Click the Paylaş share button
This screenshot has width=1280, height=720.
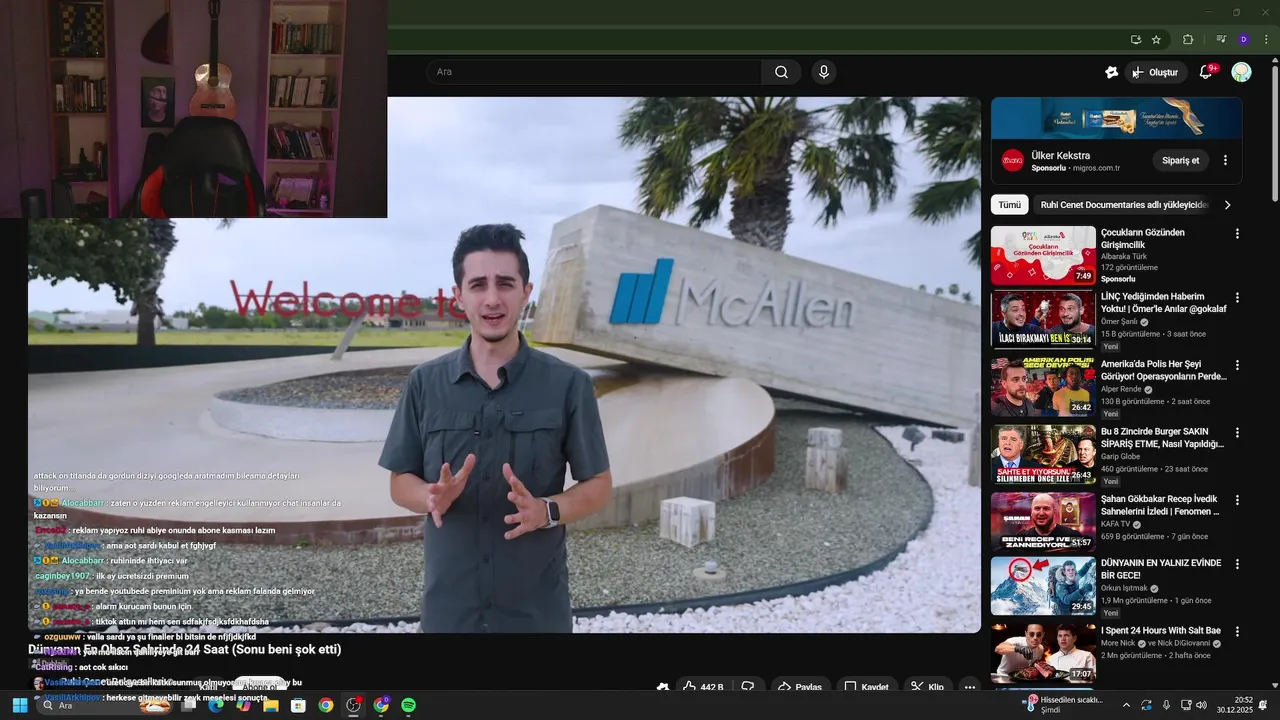pyautogui.click(x=800, y=687)
